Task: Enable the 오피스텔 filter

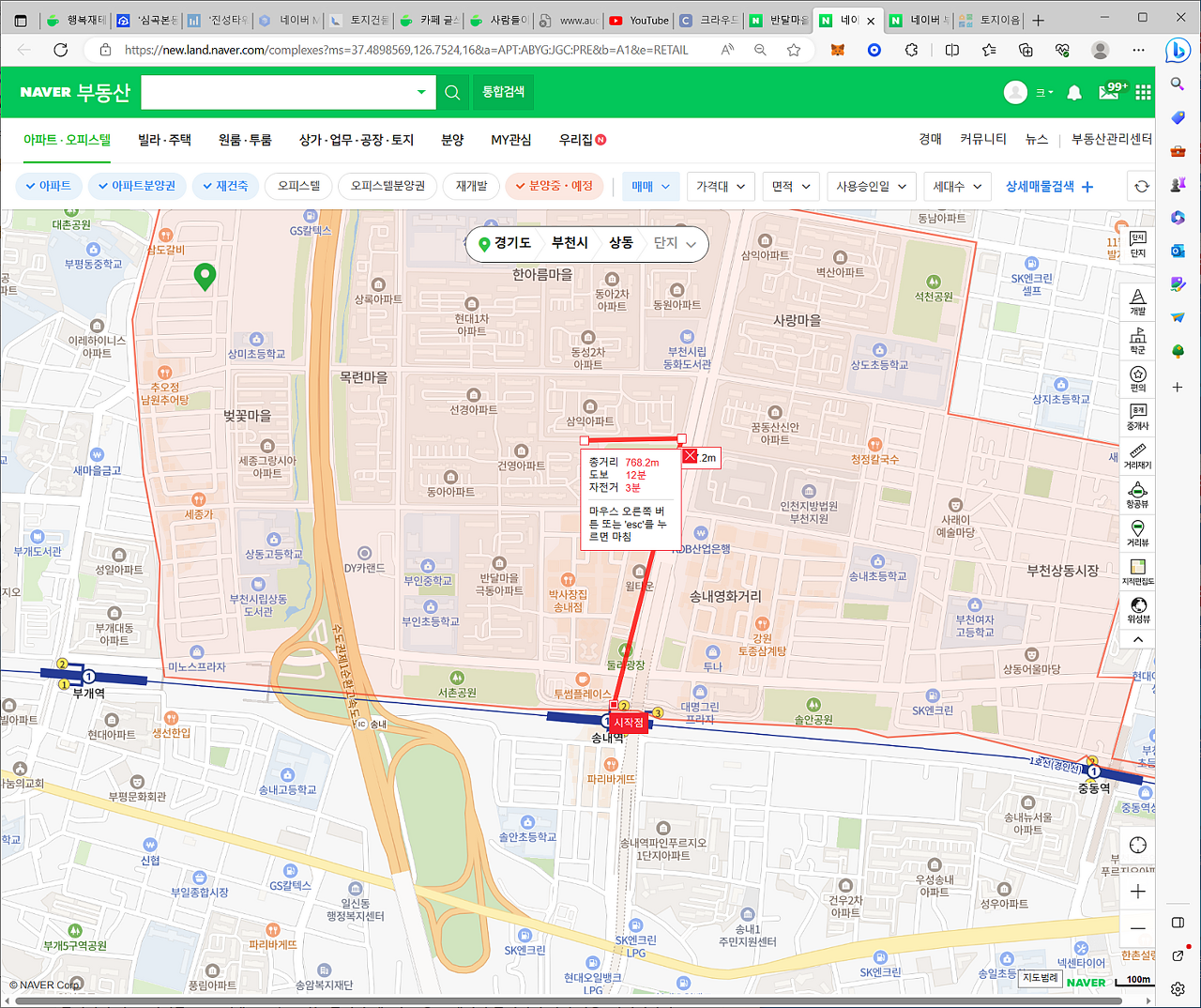Action: (298, 186)
